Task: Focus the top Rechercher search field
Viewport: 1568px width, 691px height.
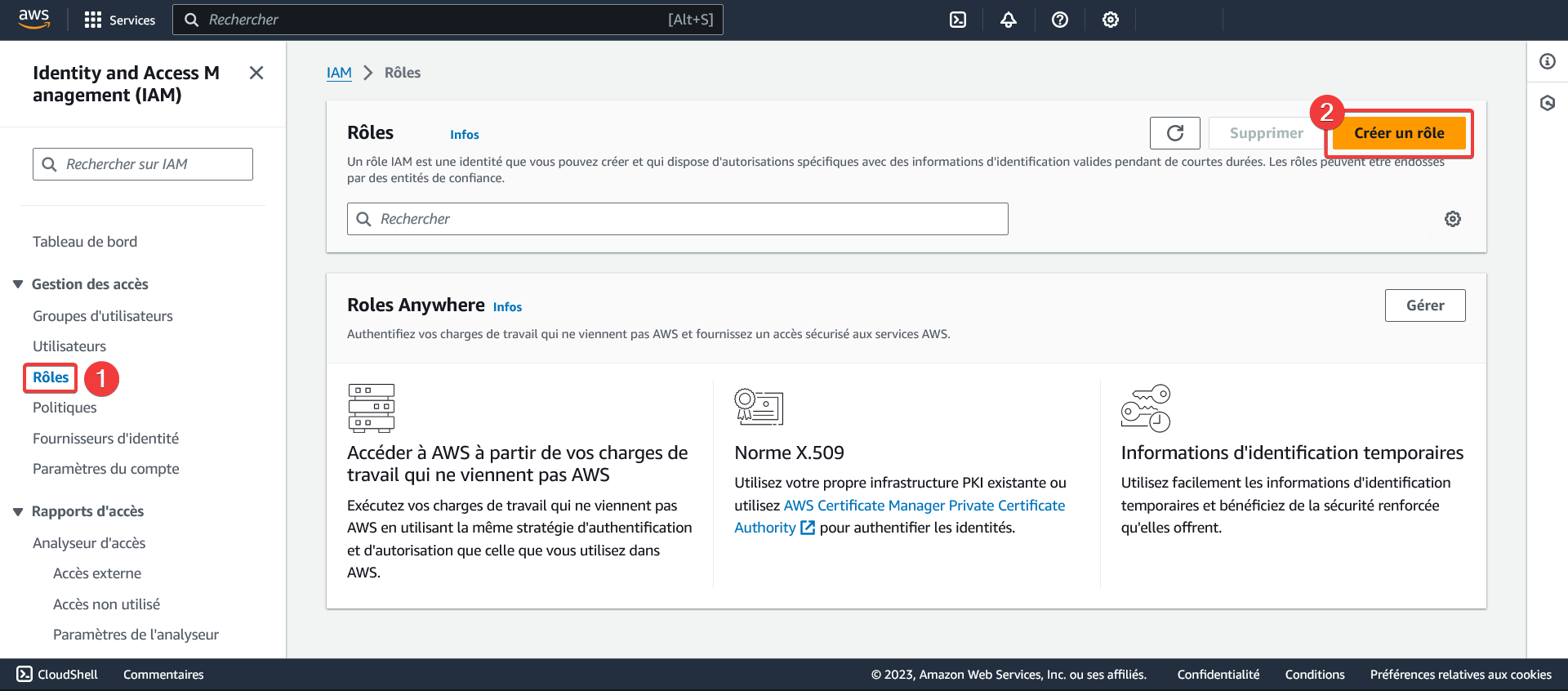Action: [448, 20]
